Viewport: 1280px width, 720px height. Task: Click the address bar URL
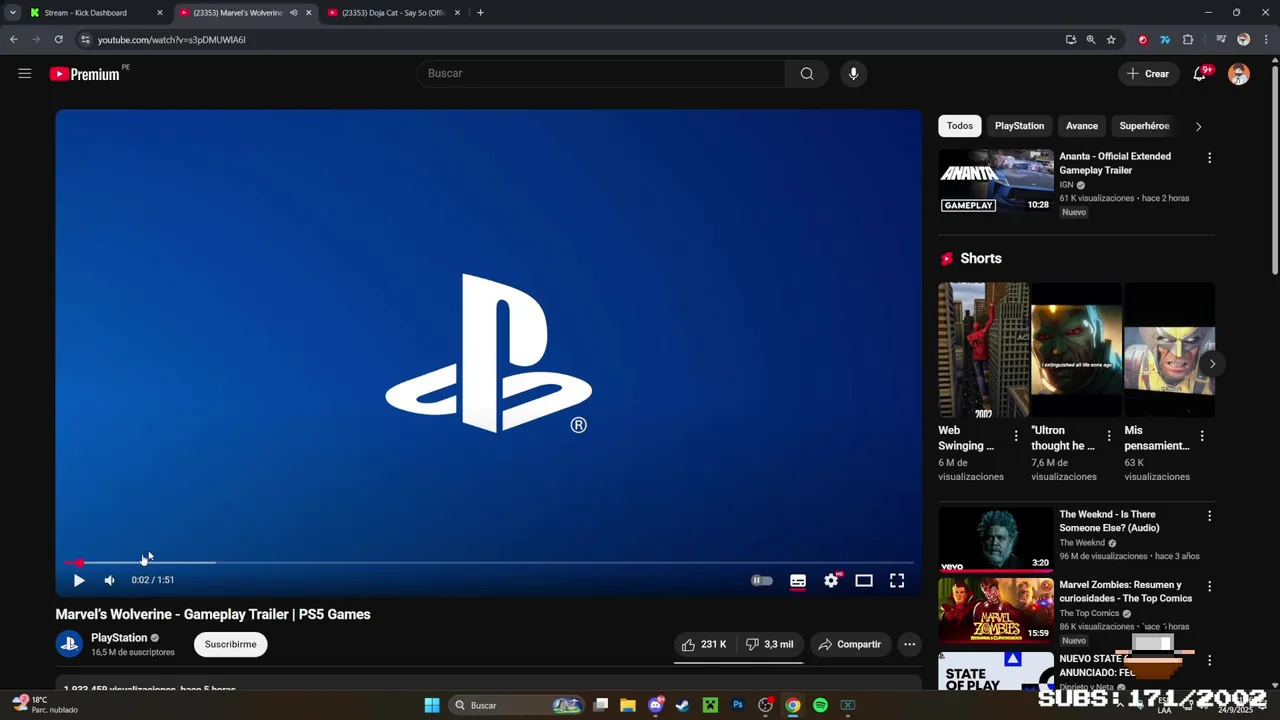[x=171, y=40]
